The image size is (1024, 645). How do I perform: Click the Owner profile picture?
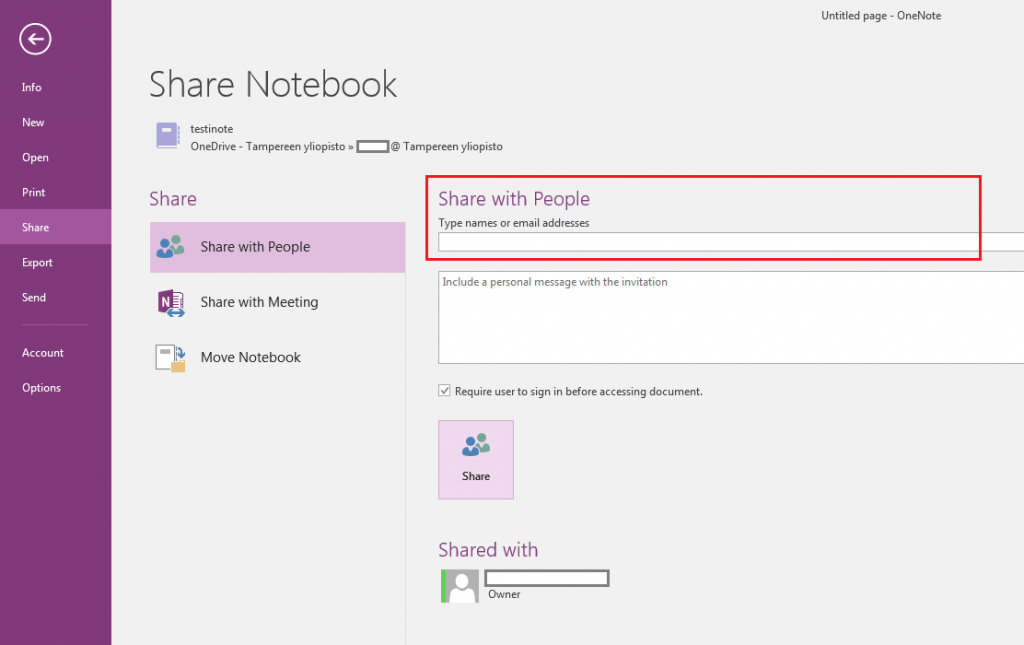[x=459, y=586]
